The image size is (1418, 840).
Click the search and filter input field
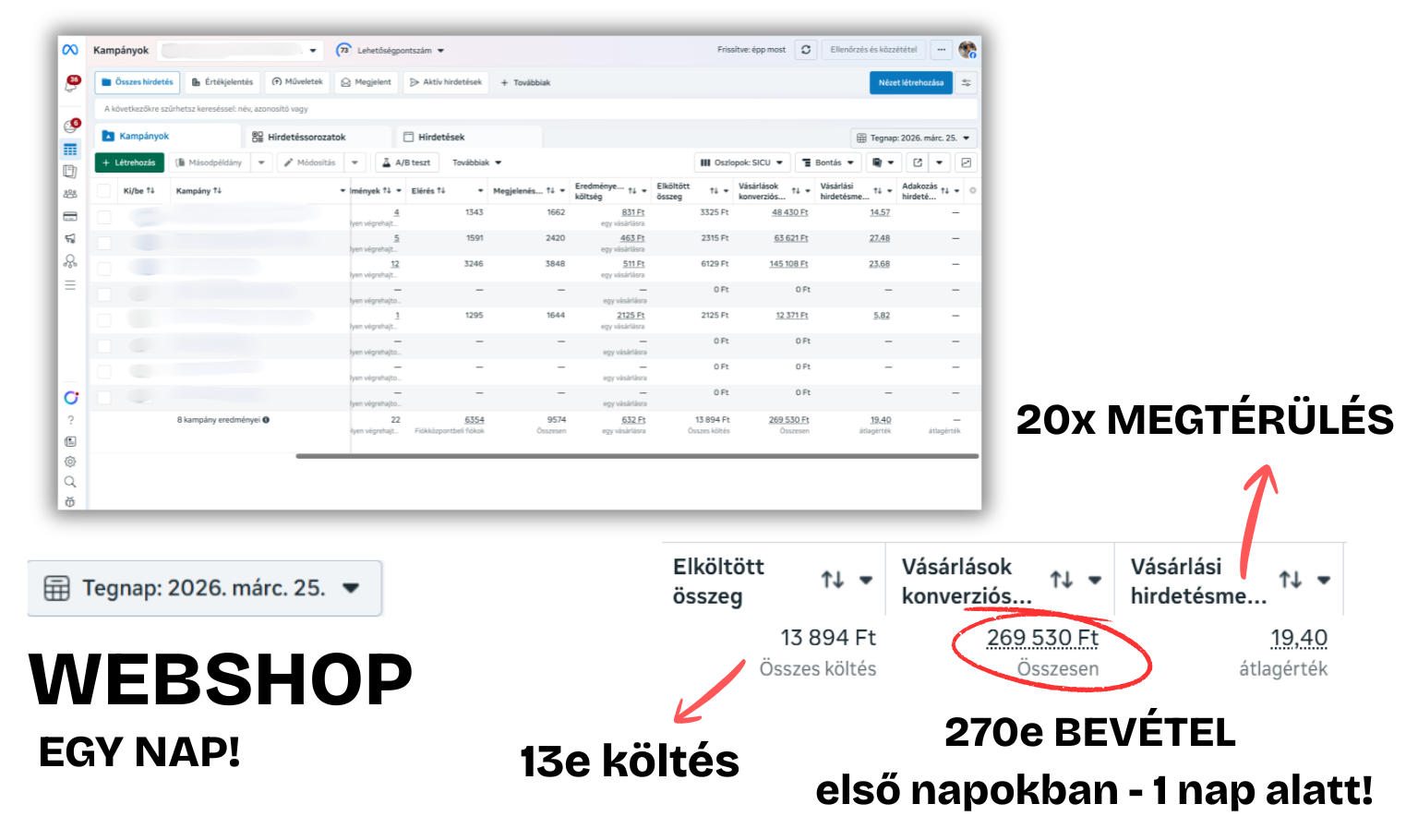coord(535,109)
